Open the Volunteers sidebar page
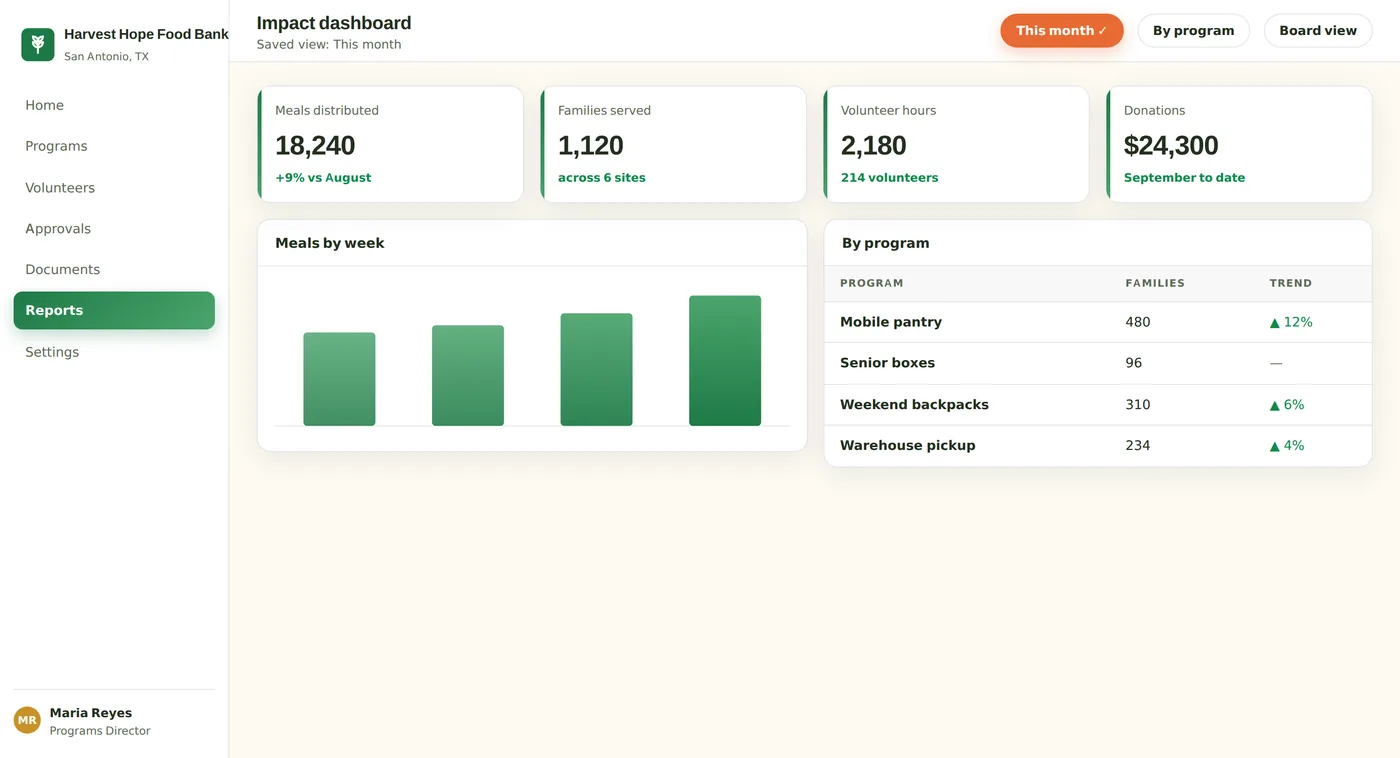1400x758 pixels. pos(114,188)
